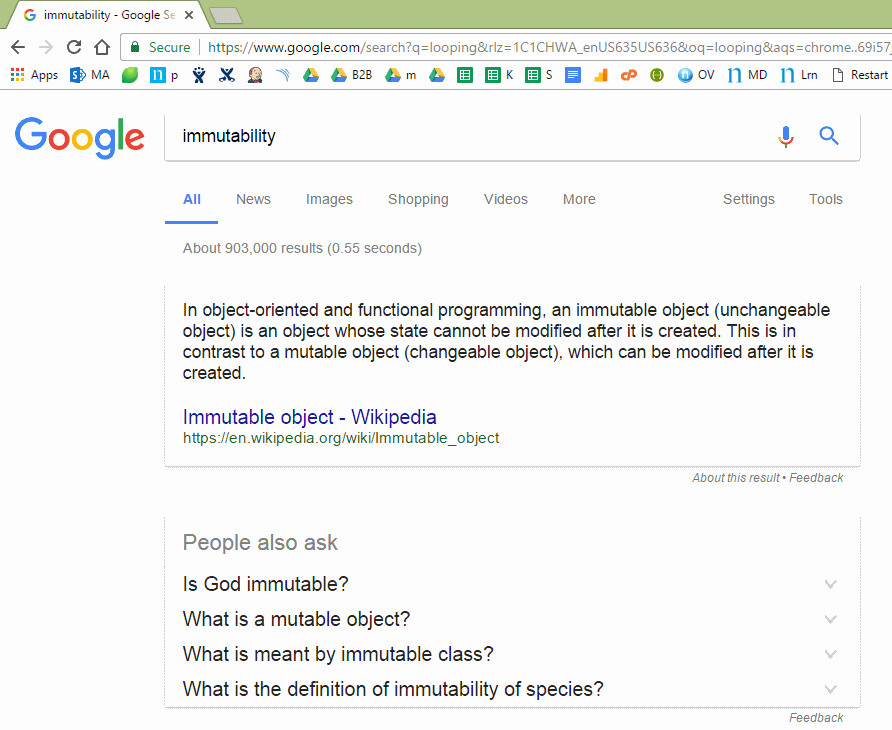
Task: Click the blue magnifier search icon
Action: (x=829, y=136)
